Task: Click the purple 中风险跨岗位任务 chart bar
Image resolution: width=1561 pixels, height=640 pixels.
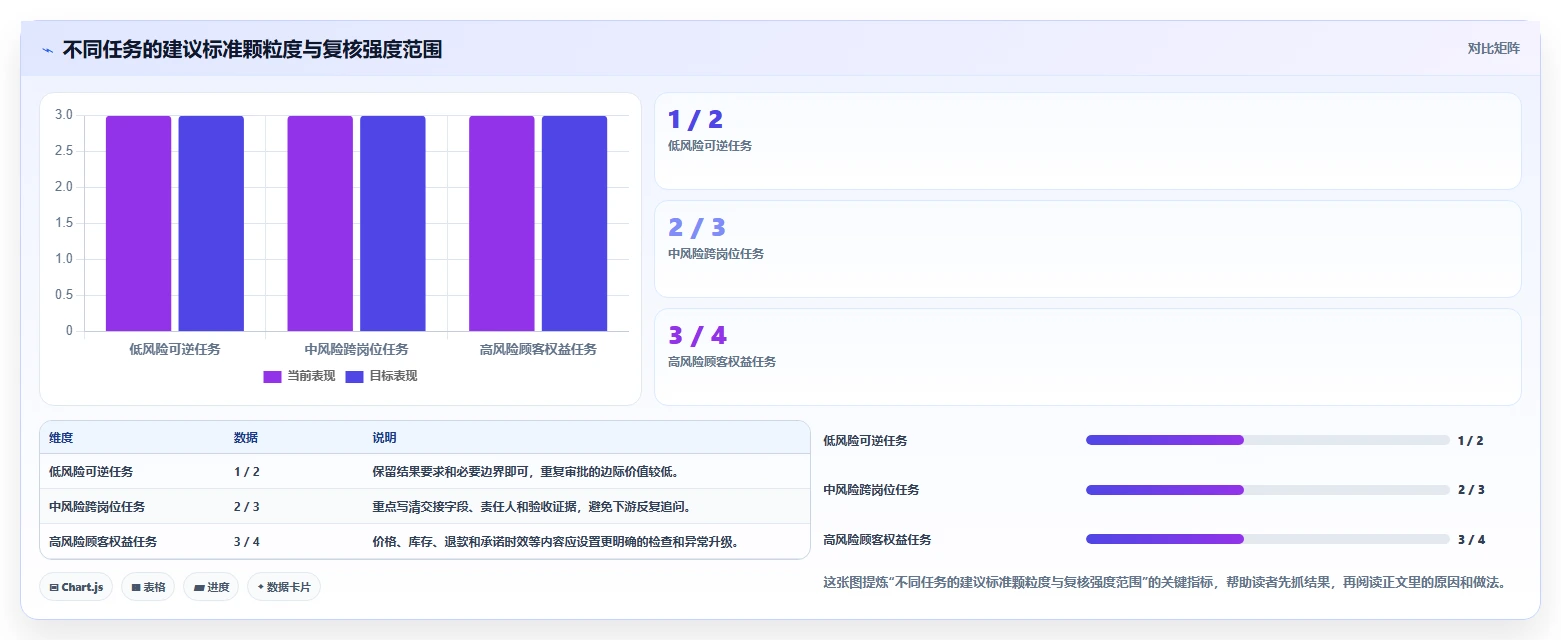Action: pos(320,223)
